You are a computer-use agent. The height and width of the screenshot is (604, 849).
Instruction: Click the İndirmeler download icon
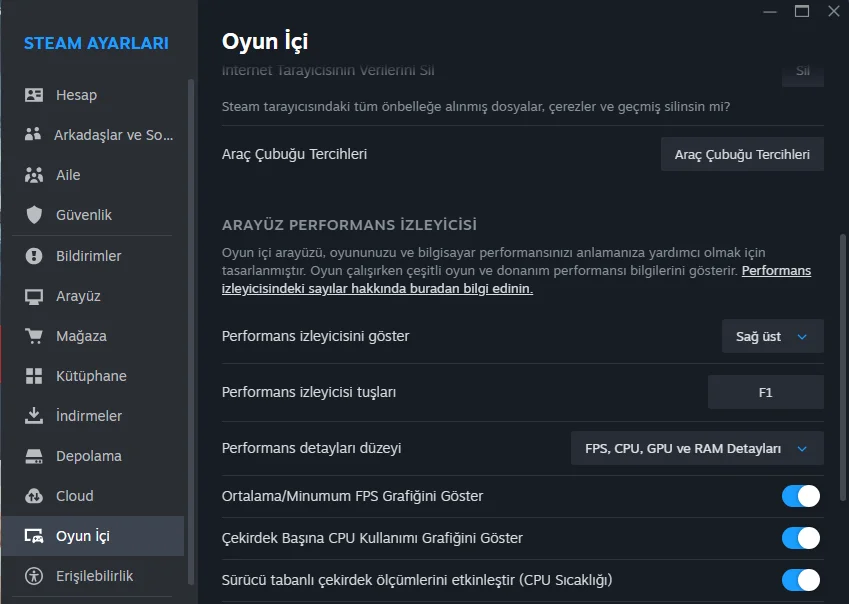click(x=34, y=416)
